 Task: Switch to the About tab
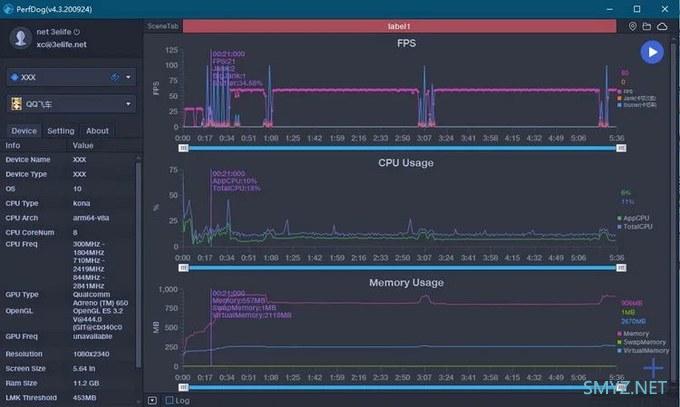tap(97, 131)
